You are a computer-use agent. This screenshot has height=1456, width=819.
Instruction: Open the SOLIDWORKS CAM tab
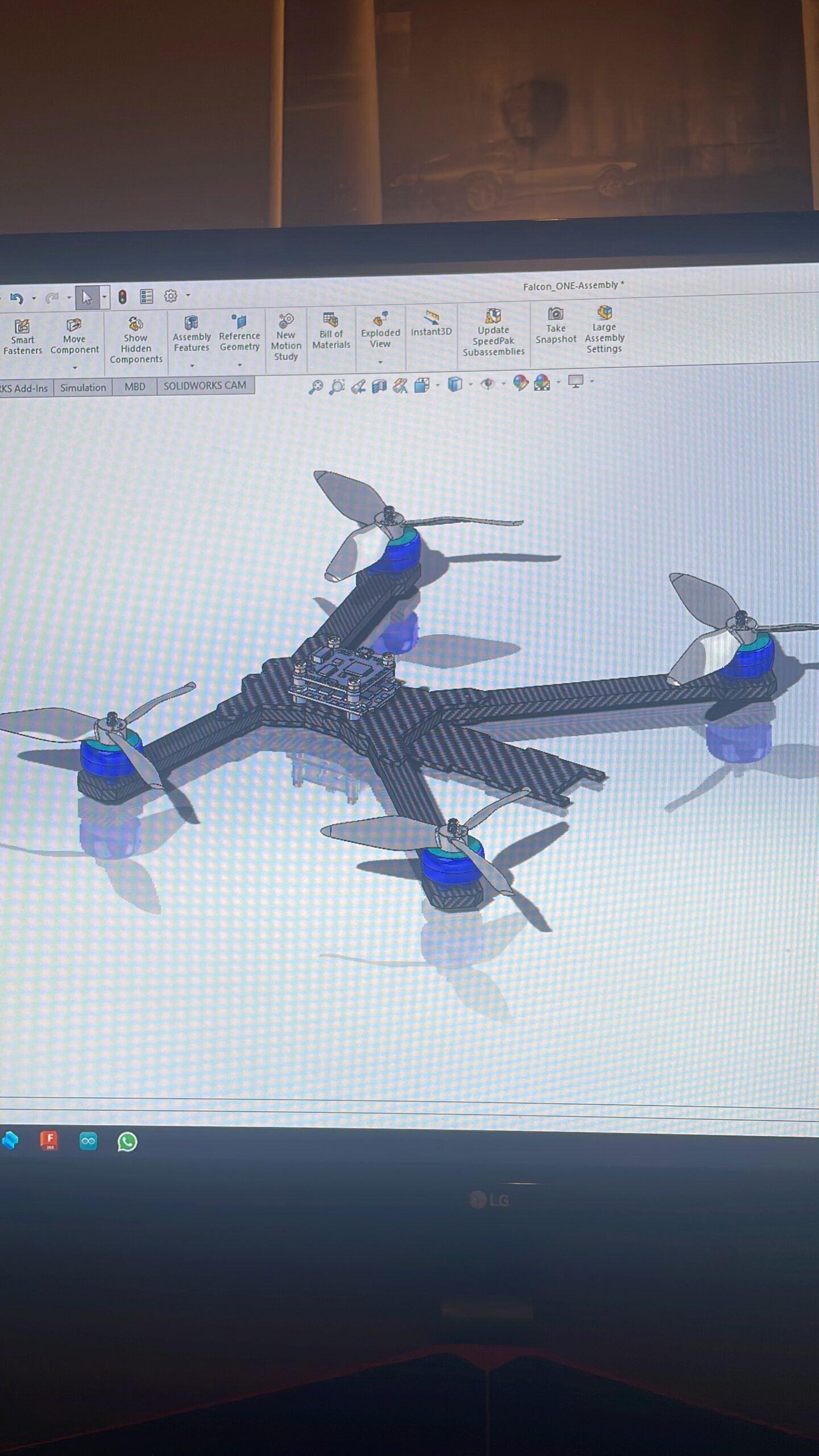[205, 386]
